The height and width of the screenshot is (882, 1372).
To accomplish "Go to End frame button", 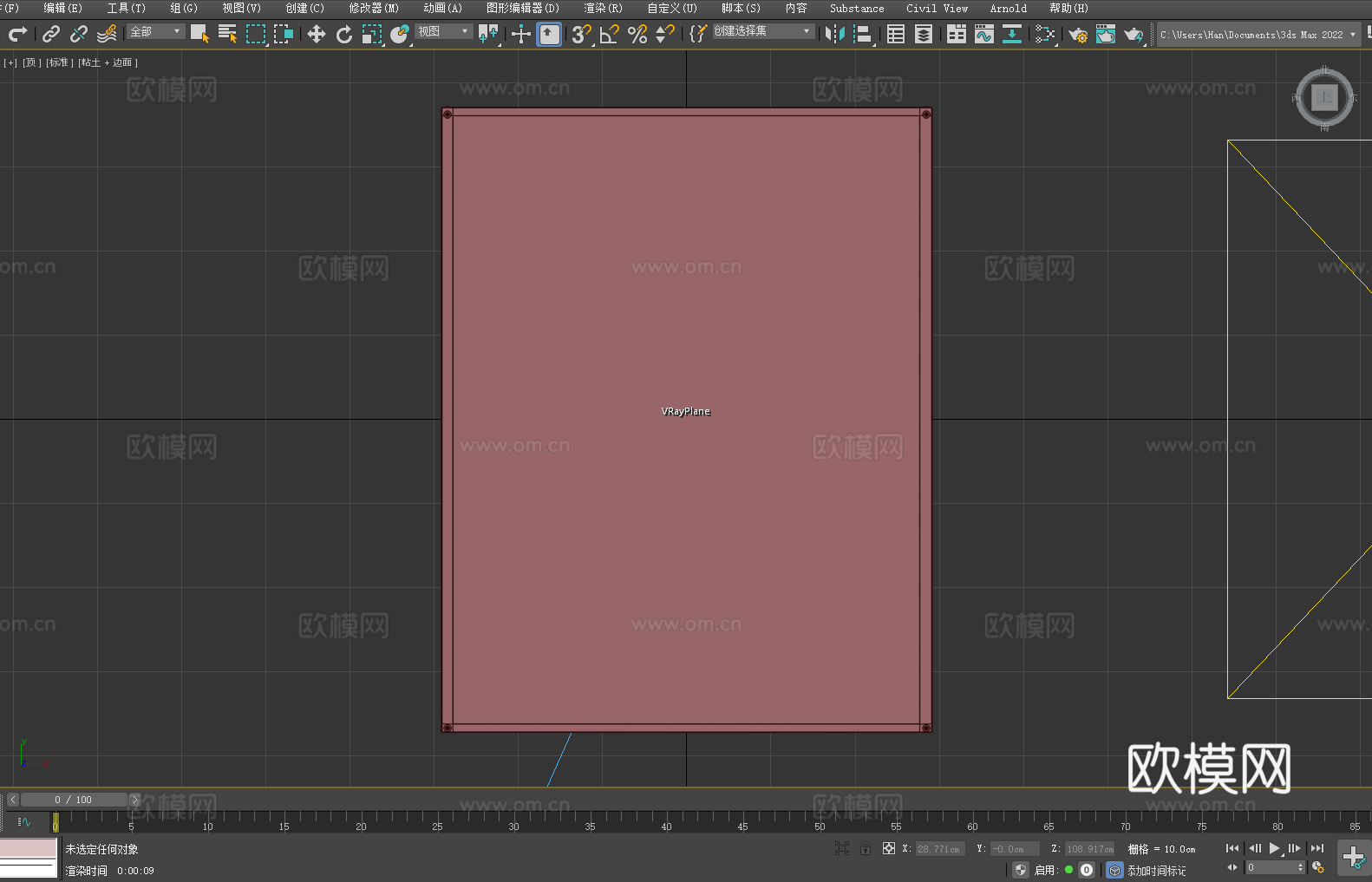I will (1317, 848).
